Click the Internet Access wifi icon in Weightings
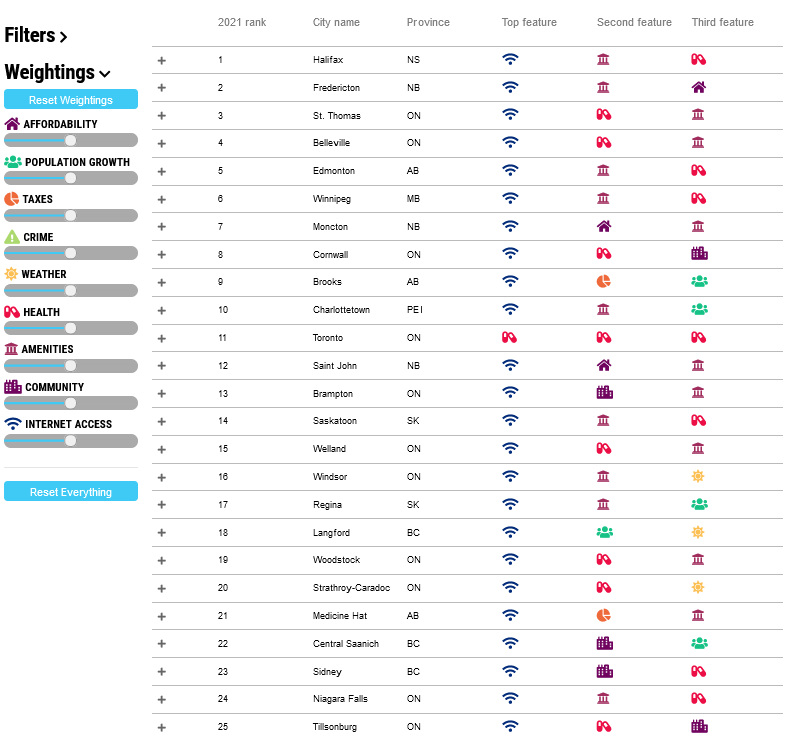Screen dimensions: 793x737 13,424
